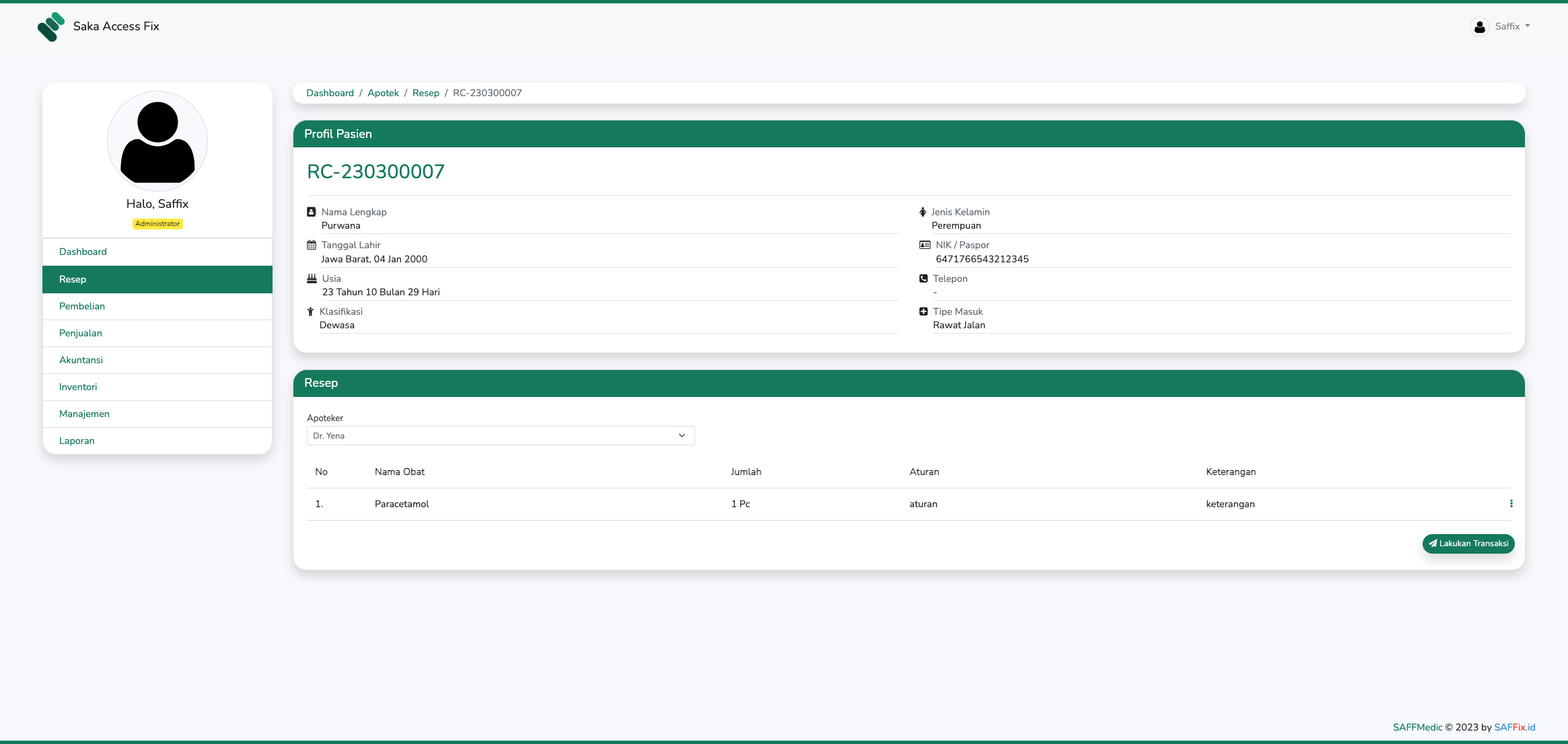The height and width of the screenshot is (744, 1568).
Task: Select Laporan from the sidebar menu
Action: (x=77, y=441)
